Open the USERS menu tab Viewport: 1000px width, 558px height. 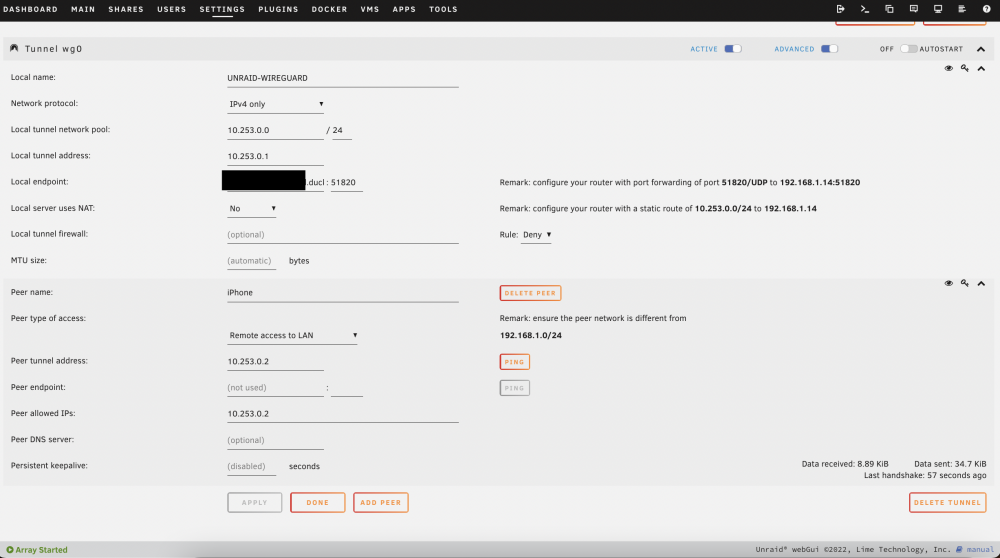tap(172, 9)
